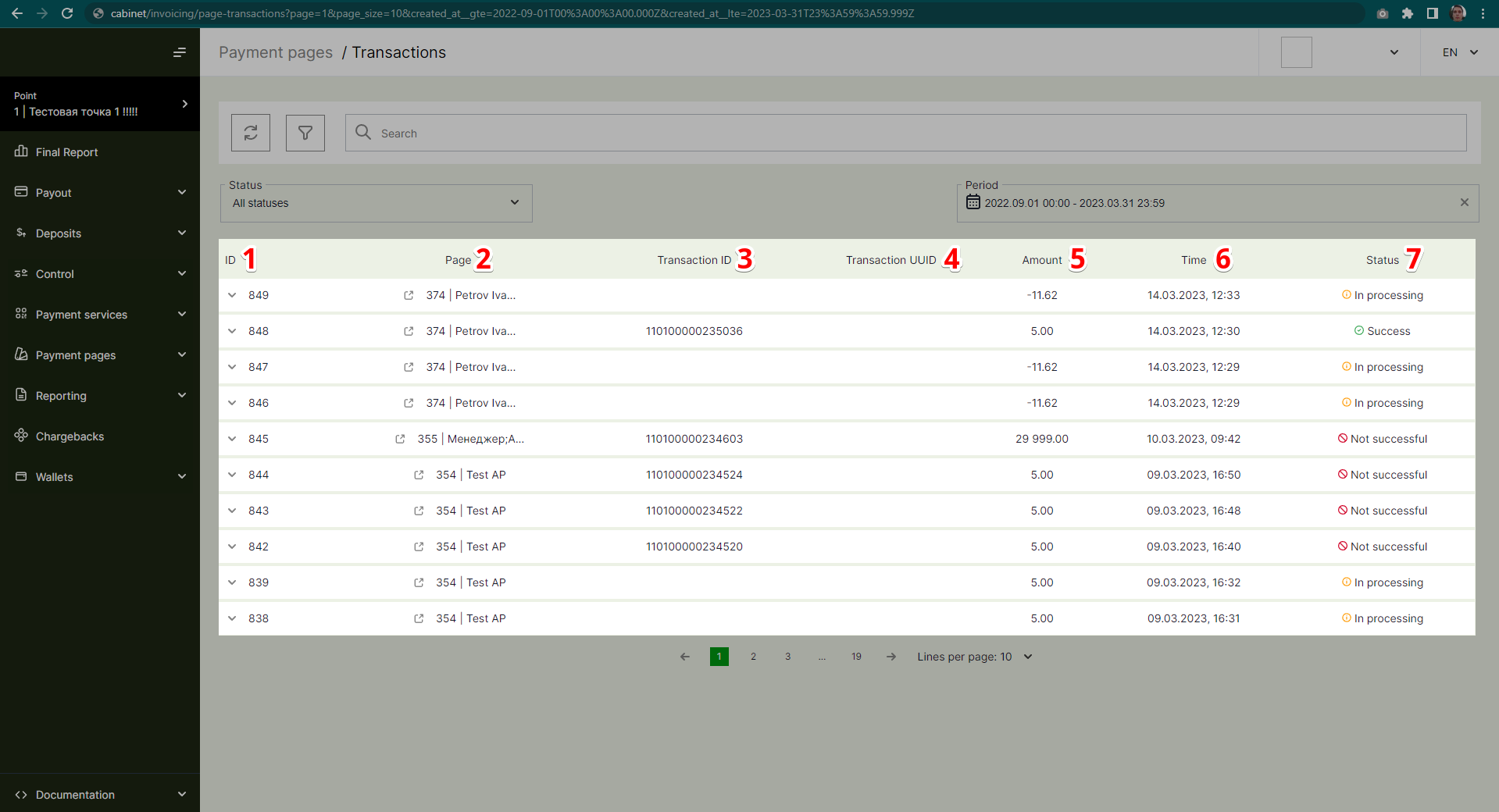Viewport: 1499px width, 812px height.
Task: Open the external link icon for transaction 849
Action: pyautogui.click(x=409, y=295)
